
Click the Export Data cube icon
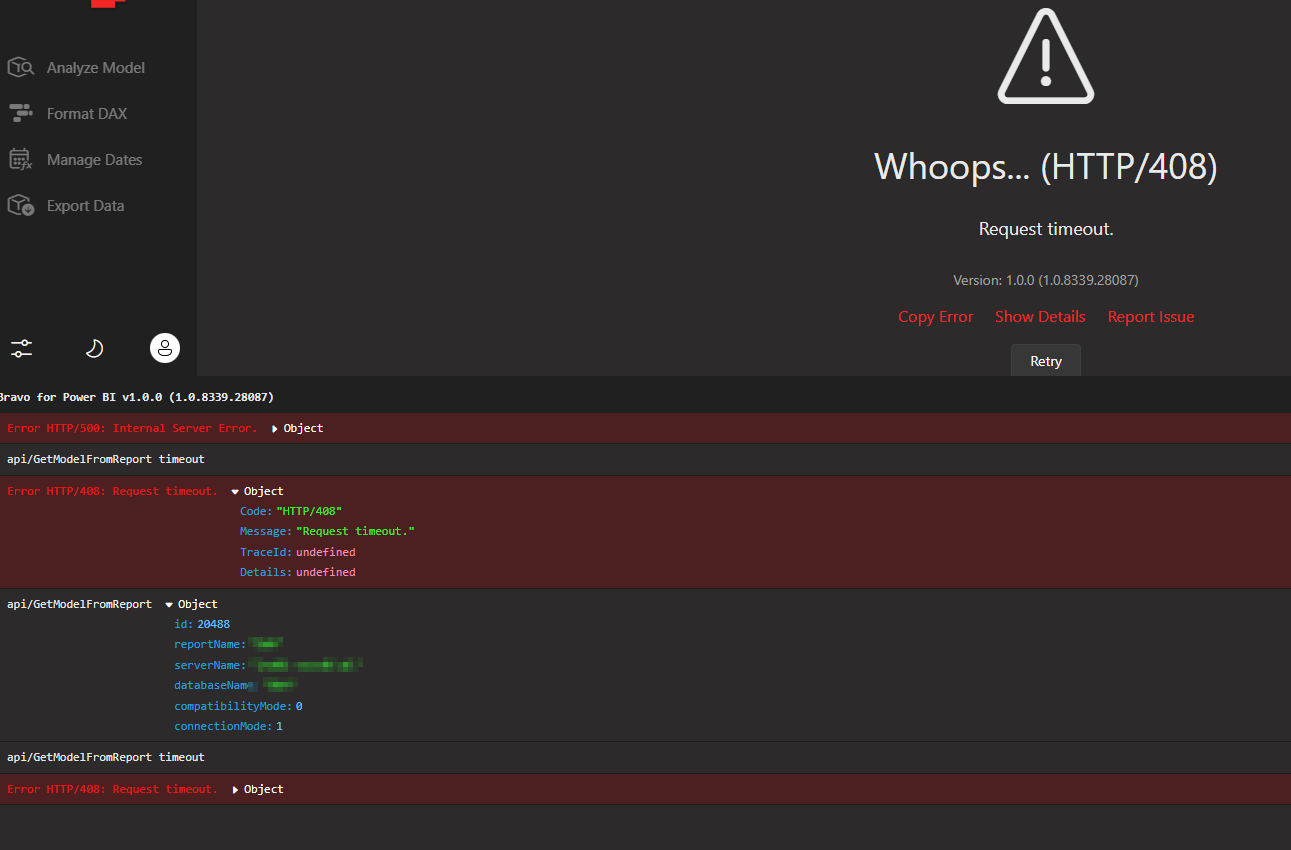(21, 205)
